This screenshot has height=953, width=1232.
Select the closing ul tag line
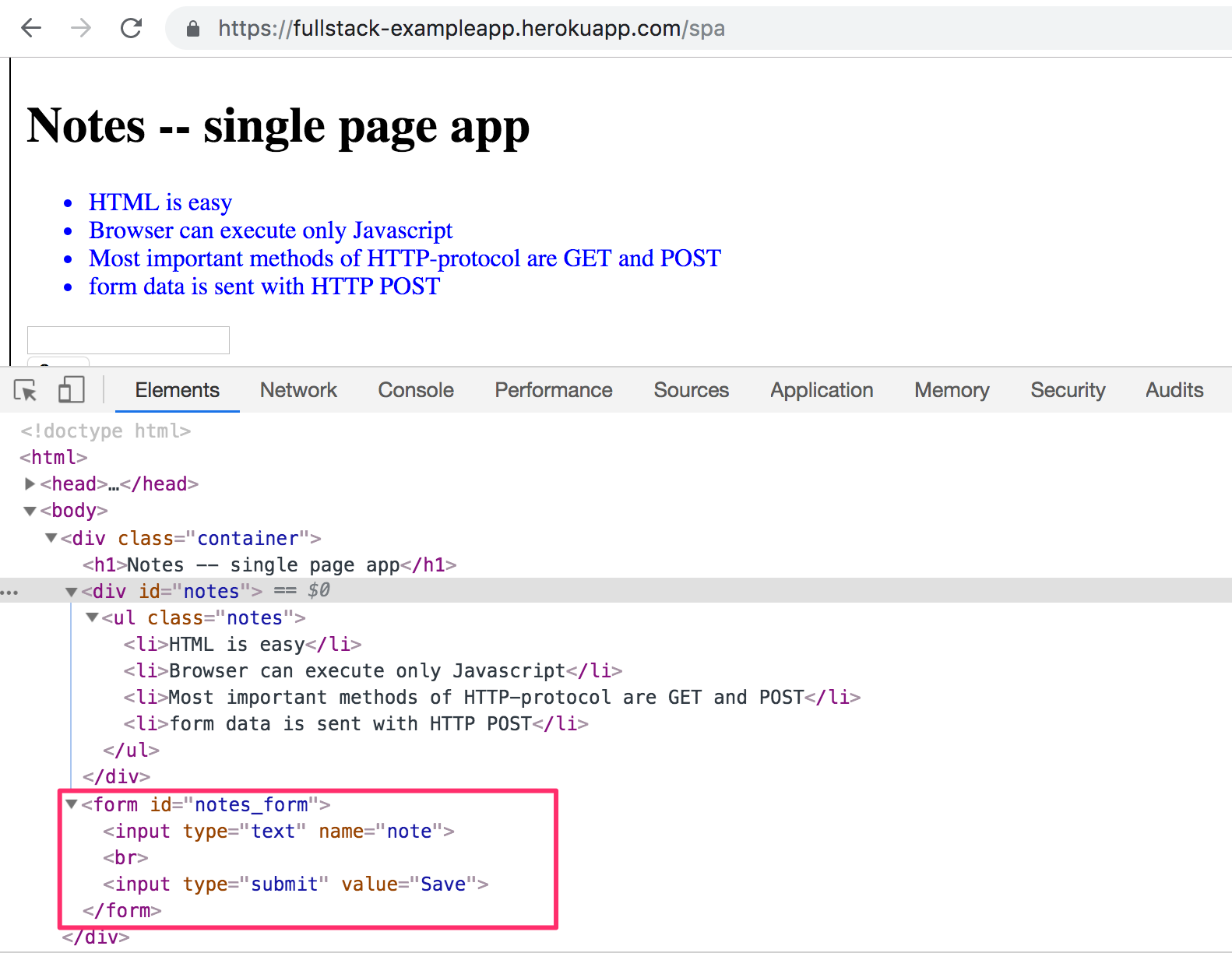131,751
